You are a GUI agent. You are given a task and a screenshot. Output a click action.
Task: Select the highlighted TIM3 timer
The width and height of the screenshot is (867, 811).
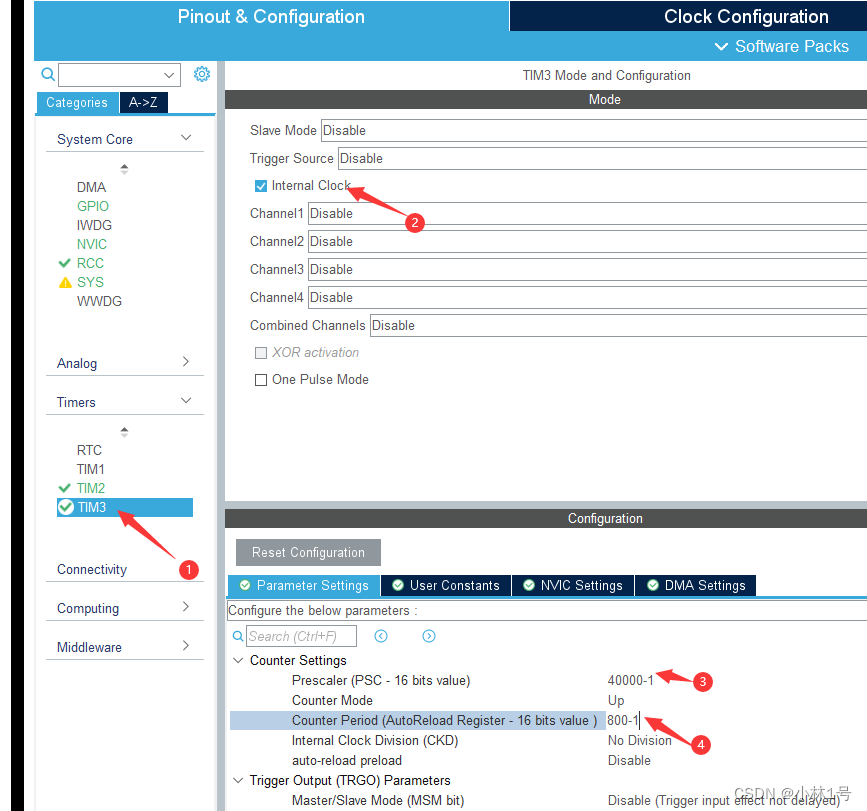[x=125, y=507]
